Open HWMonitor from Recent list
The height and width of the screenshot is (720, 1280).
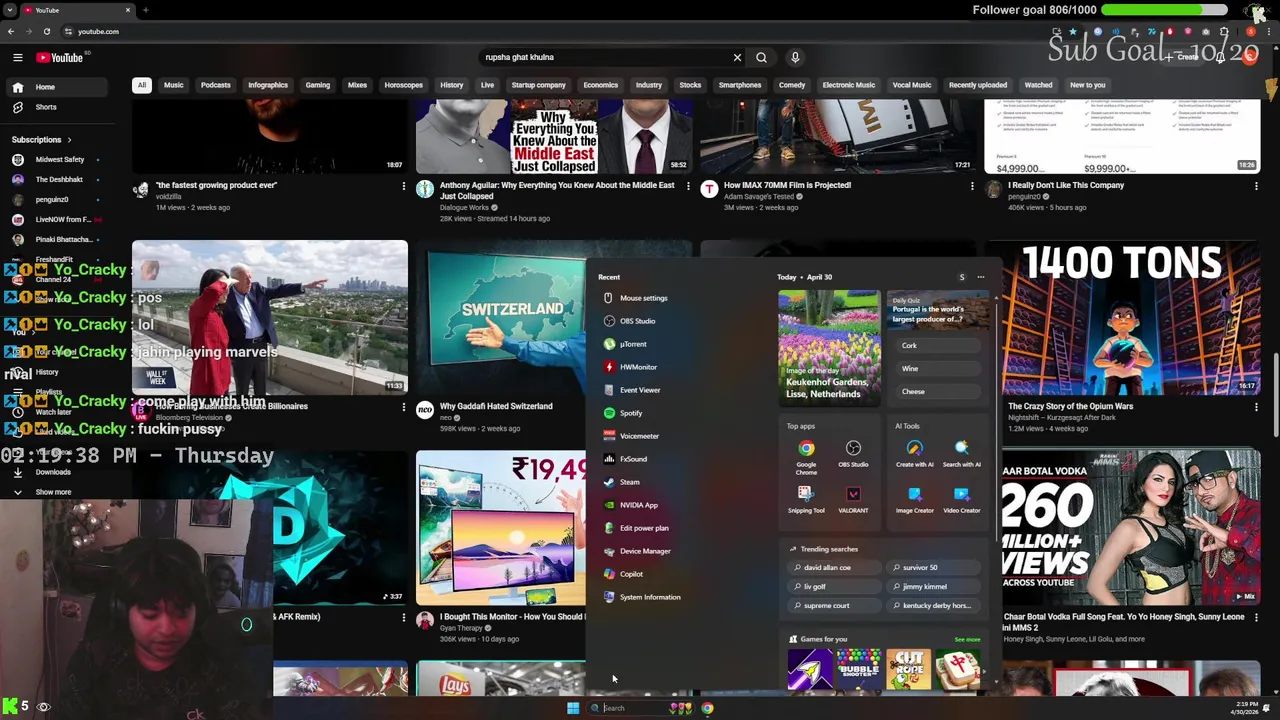638,367
